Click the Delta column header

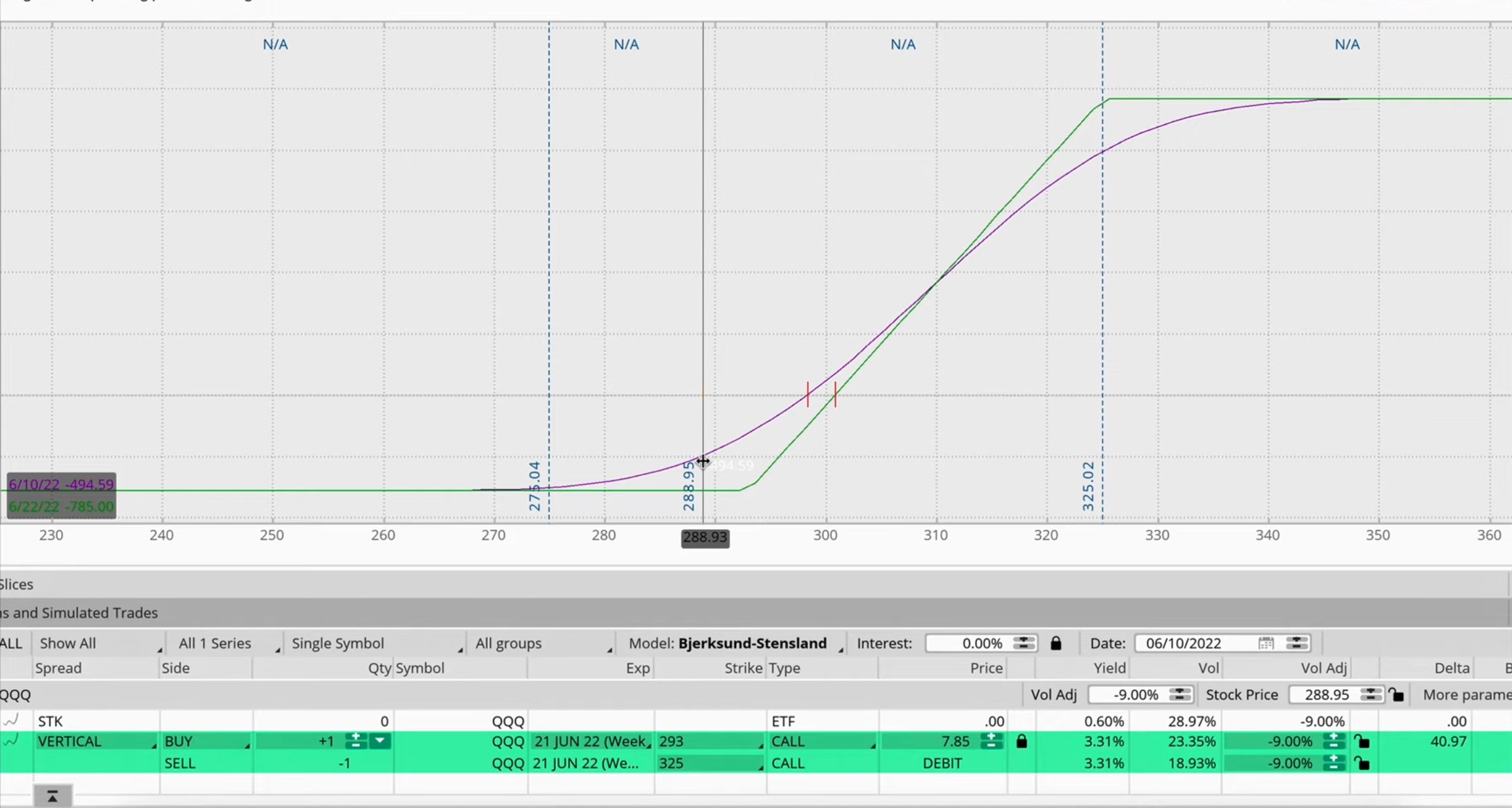coord(1451,668)
